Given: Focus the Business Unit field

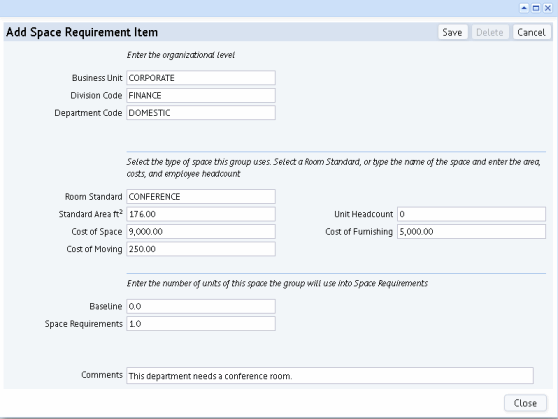Looking at the screenshot, I should (201, 78).
